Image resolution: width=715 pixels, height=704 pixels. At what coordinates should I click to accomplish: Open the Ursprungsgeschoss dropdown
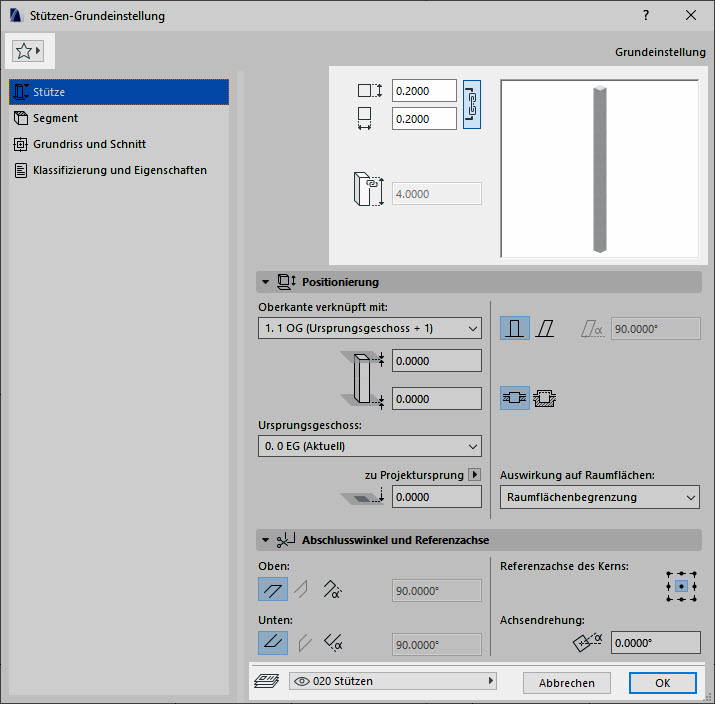[370, 446]
